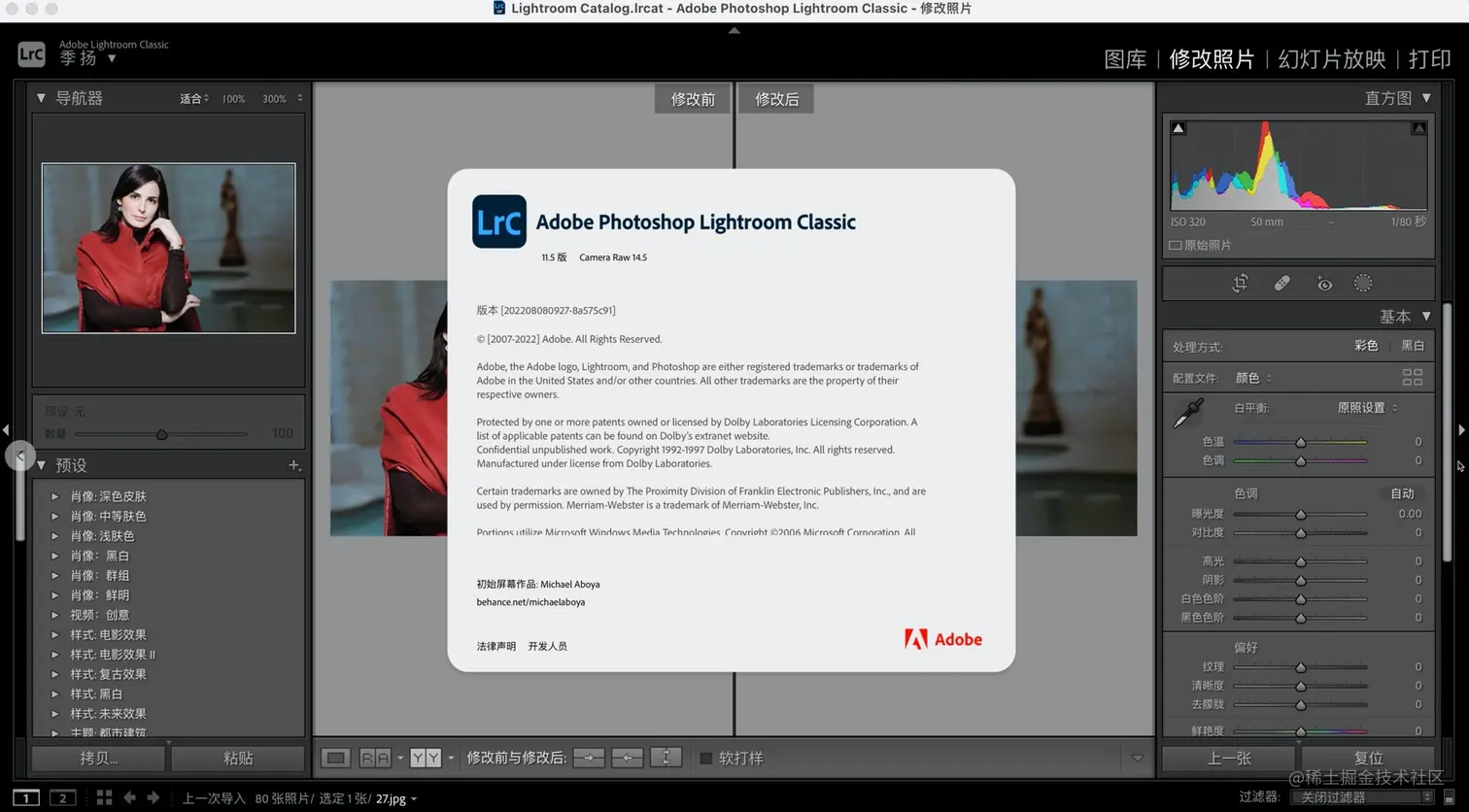Check the 原始照片 checkbox
This screenshot has width=1469, height=812.
coord(1175,246)
